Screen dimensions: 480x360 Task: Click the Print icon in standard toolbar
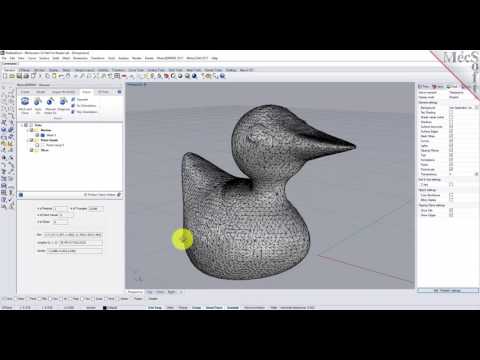tap(26, 76)
